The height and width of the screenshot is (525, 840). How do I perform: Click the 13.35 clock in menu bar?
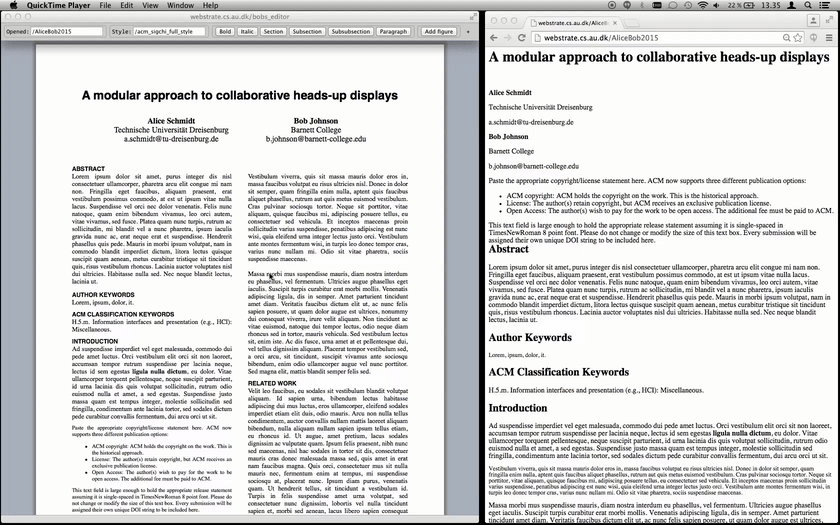click(x=771, y=5)
